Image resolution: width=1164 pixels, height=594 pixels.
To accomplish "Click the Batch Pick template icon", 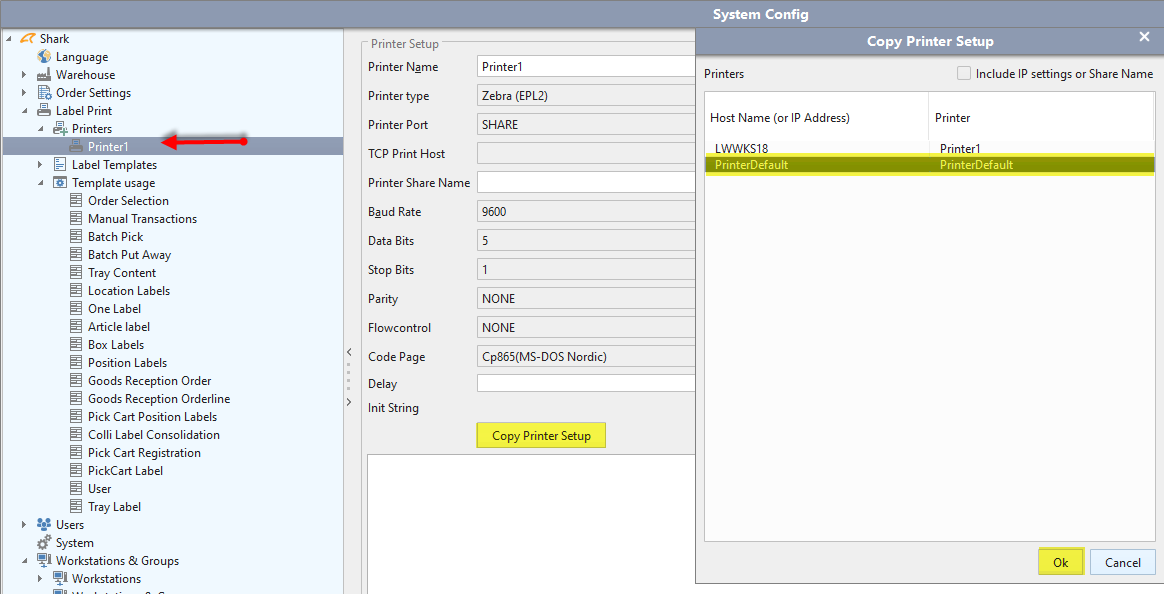I will [76, 236].
